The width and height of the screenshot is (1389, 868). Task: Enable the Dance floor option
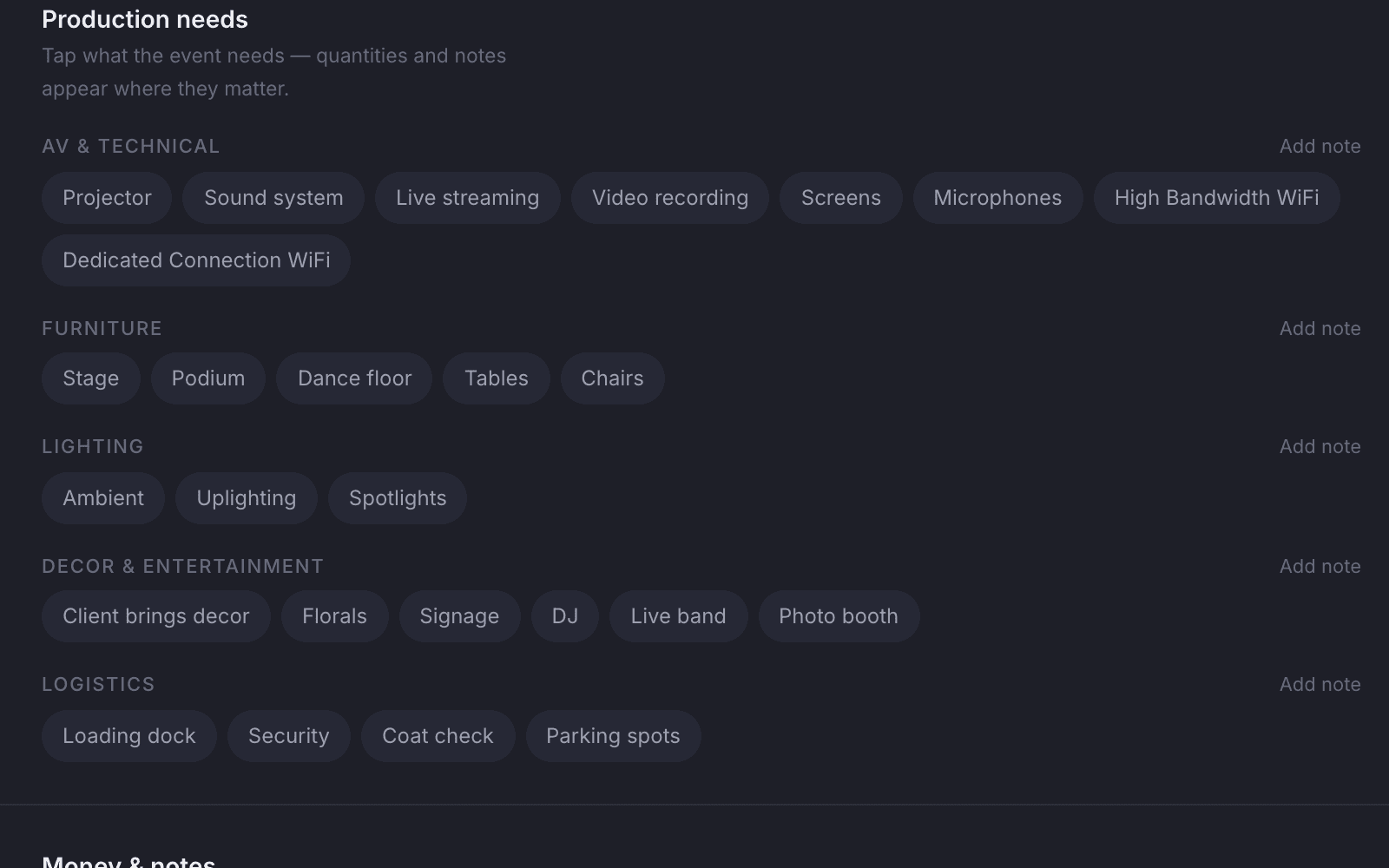[x=355, y=378]
